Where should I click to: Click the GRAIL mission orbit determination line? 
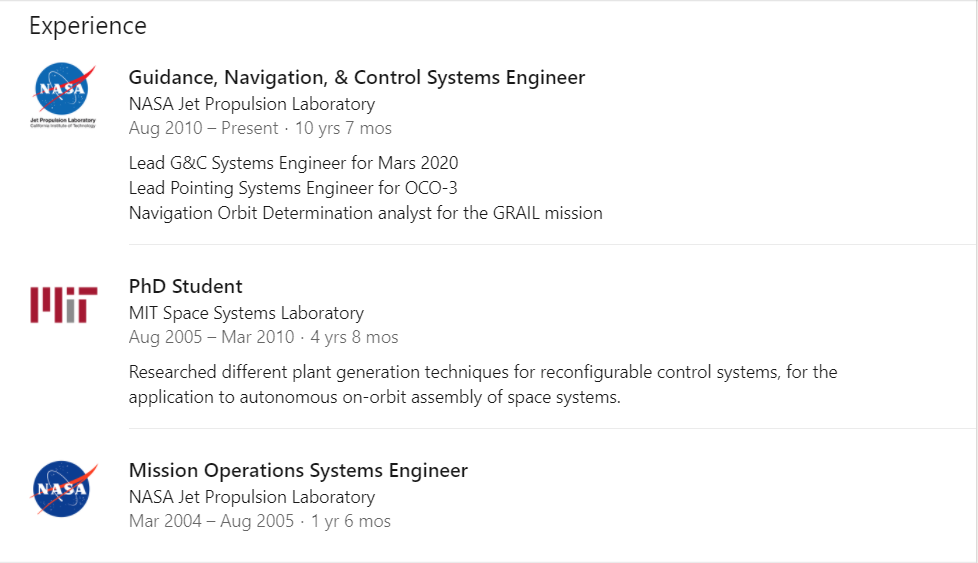click(x=366, y=213)
